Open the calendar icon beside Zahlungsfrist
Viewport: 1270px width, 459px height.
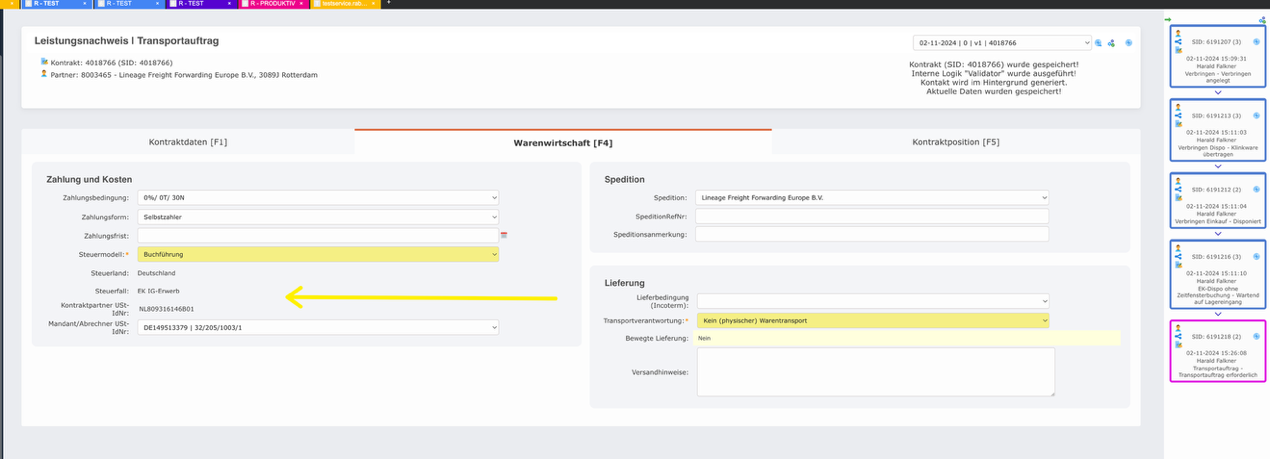point(504,234)
